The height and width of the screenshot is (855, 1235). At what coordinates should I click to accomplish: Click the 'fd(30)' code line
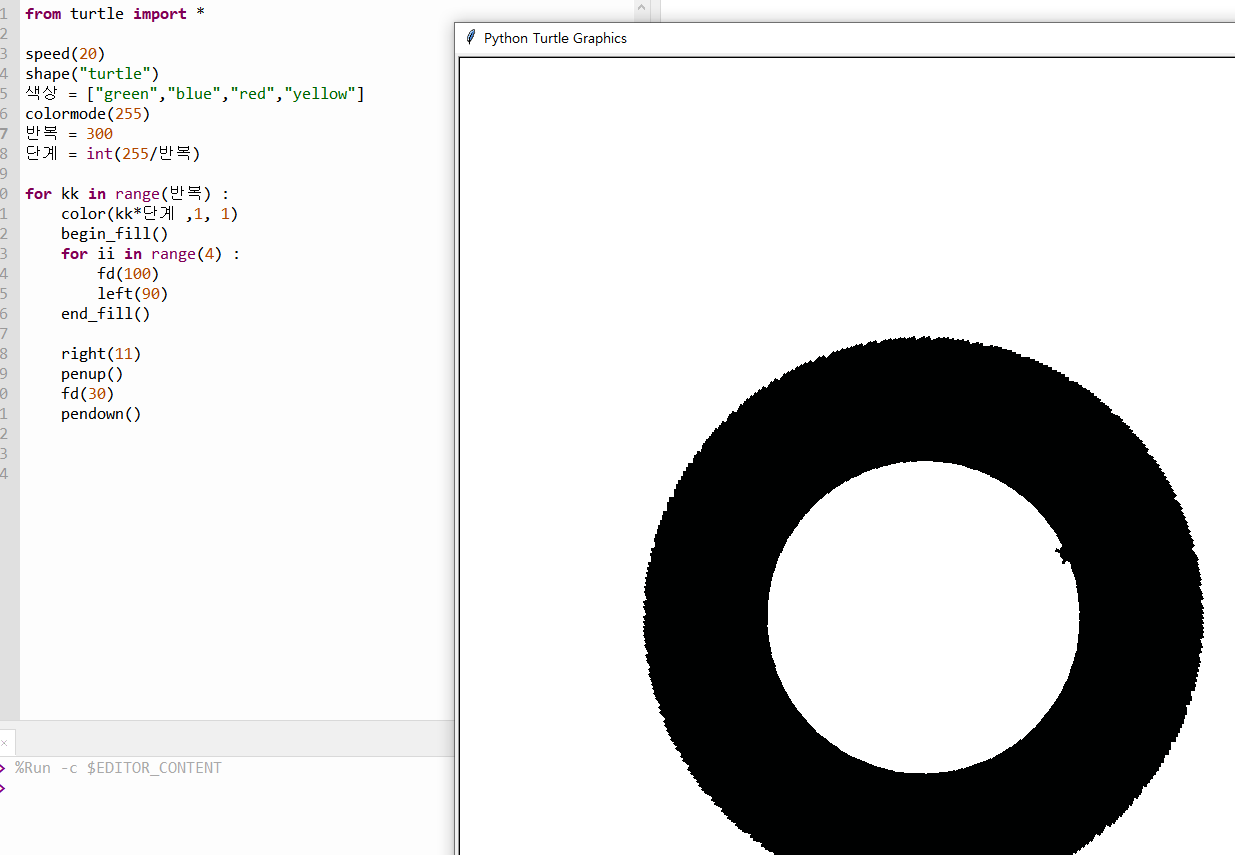point(87,394)
